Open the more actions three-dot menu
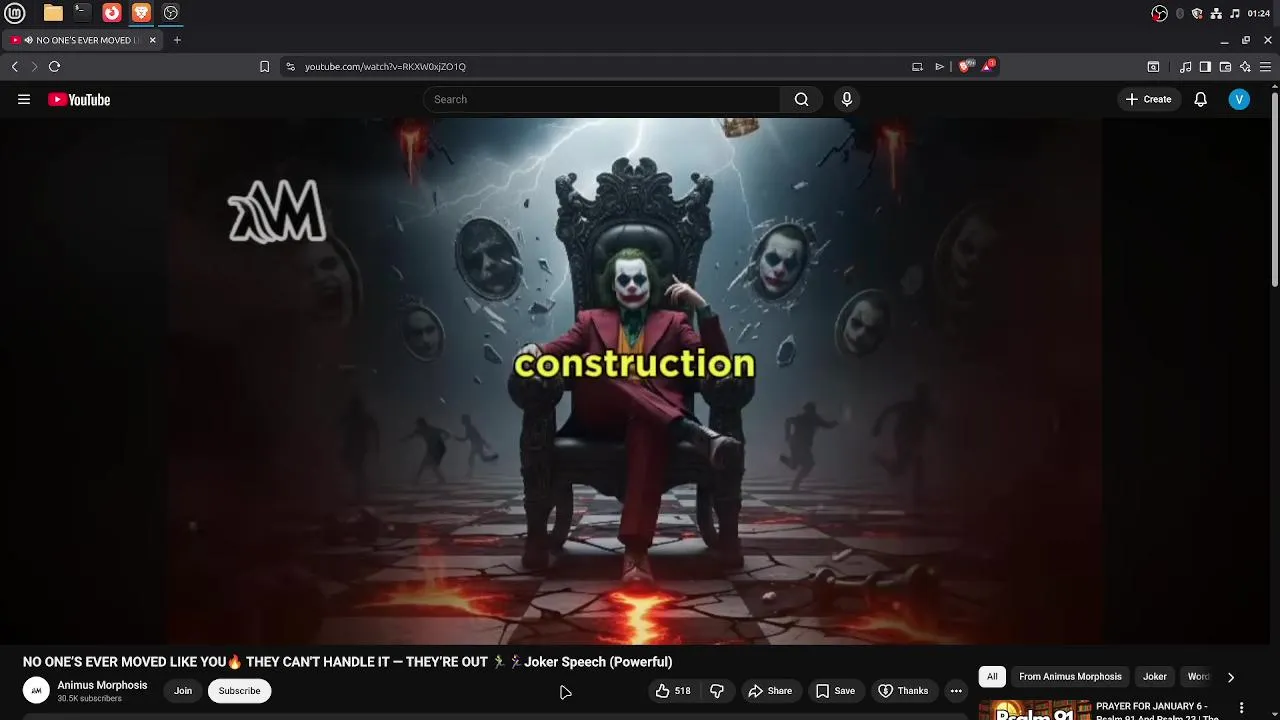Viewport: 1280px width, 720px height. 956,691
